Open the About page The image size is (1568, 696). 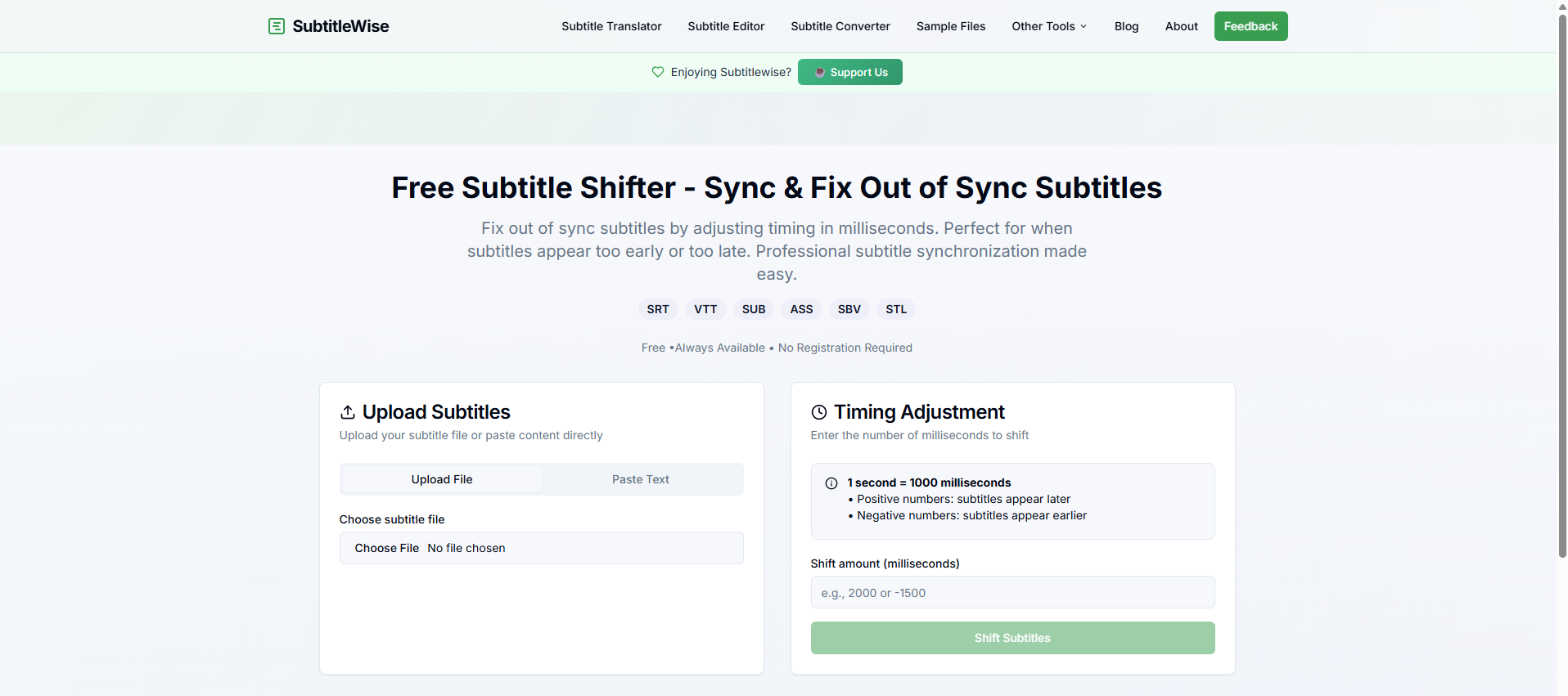pos(1181,26)
